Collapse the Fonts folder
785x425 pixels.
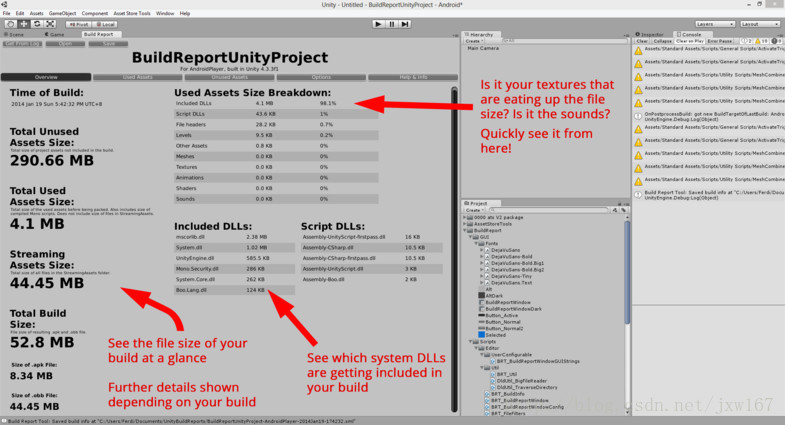click(x=476, y=244)
